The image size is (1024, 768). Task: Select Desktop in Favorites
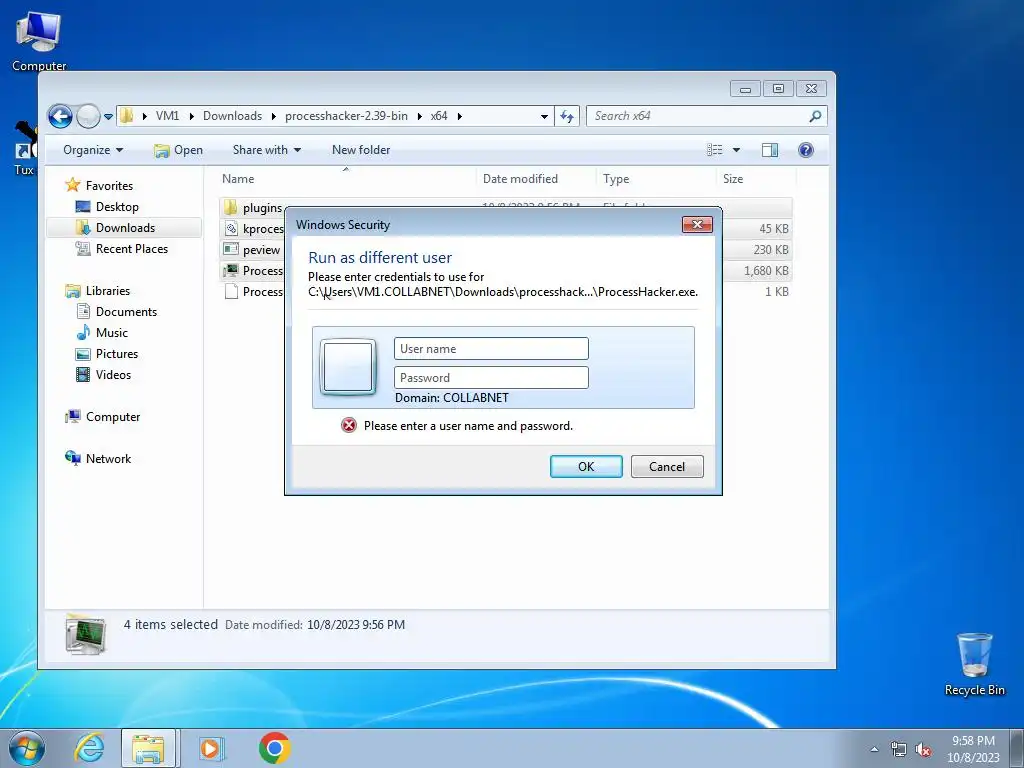tap(117, 207)
